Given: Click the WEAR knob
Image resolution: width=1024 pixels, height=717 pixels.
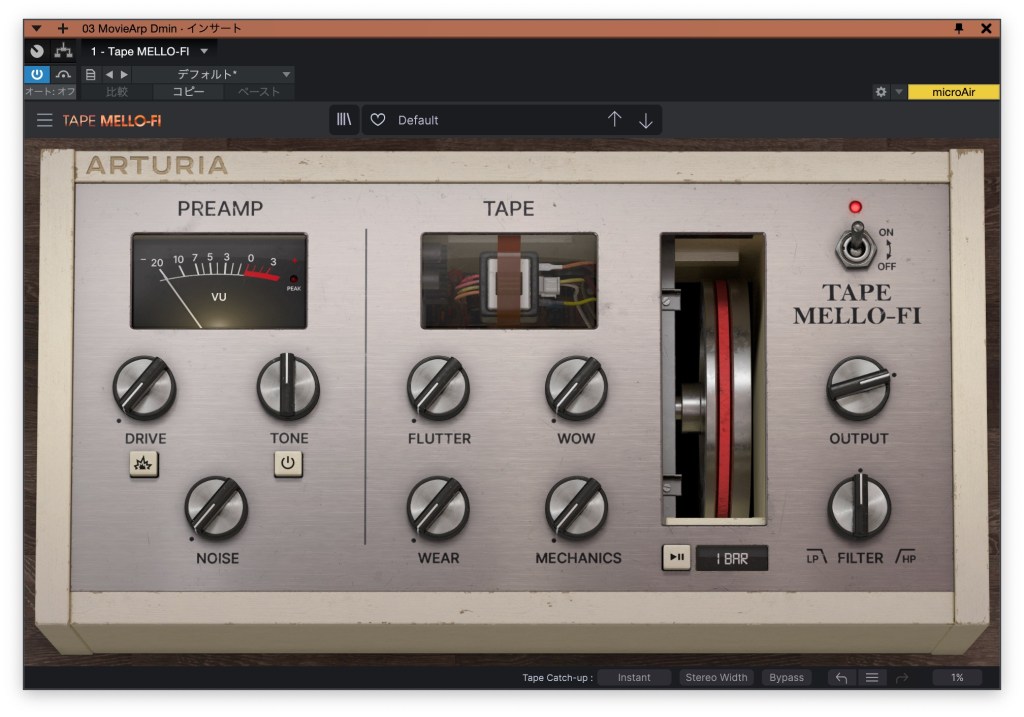Looking at the screenshot, I should tap(438, 508).
